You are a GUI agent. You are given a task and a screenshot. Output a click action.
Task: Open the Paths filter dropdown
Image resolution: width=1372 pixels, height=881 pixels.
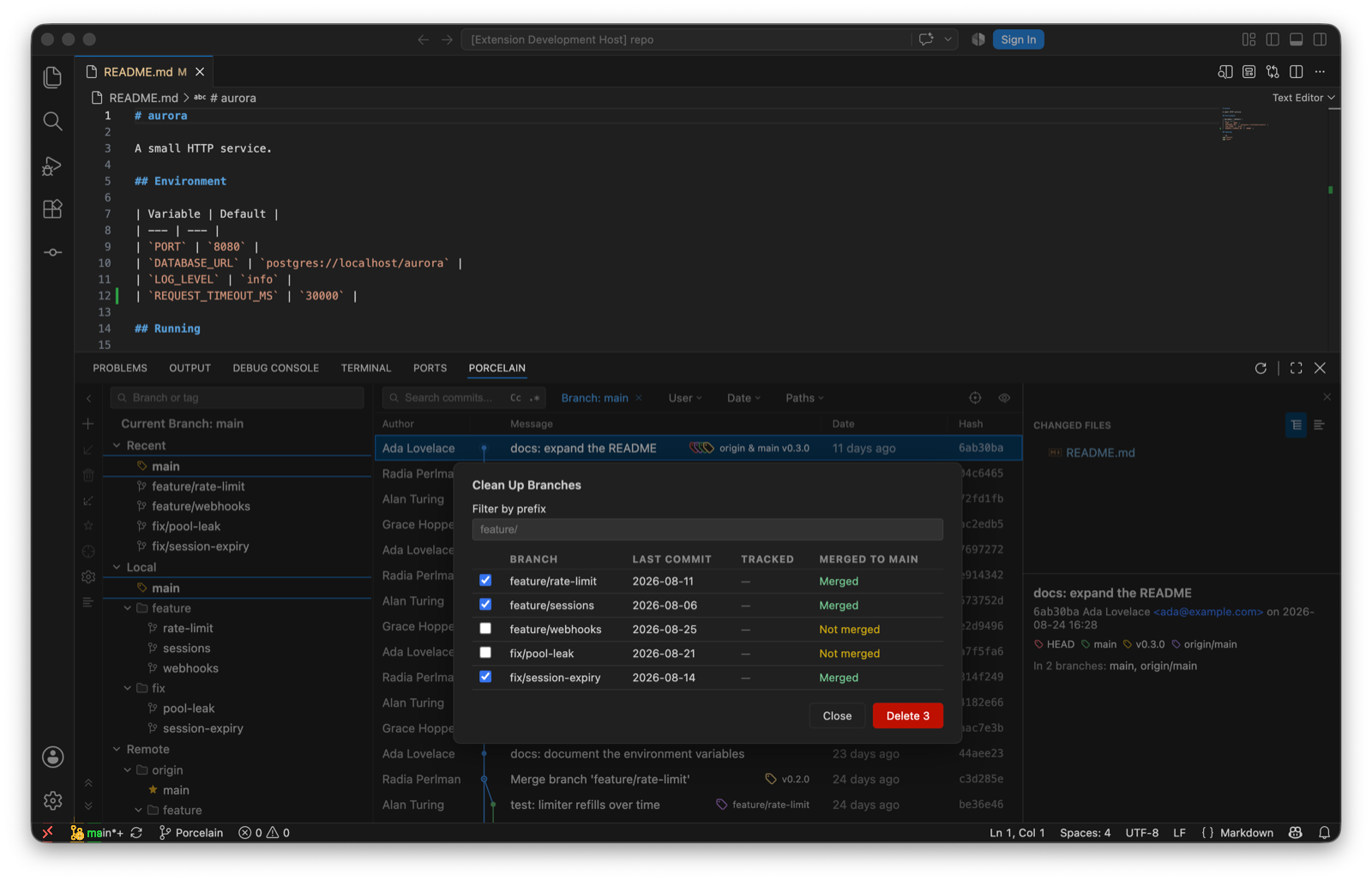[804, 398]
